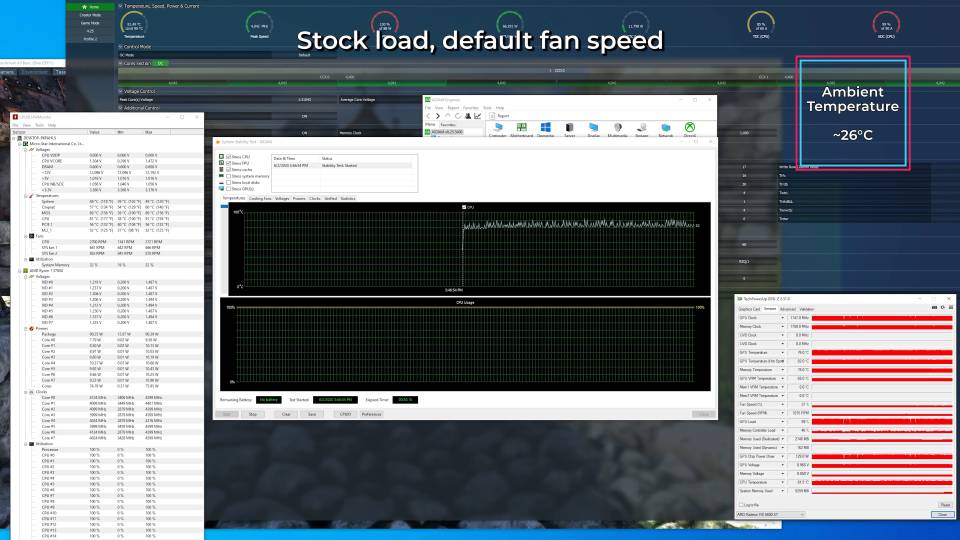The height and width of the screenshot is (540, 960).
Task: Open the GPU Clock sensor dropdown arrow
Action: [782, 318]
